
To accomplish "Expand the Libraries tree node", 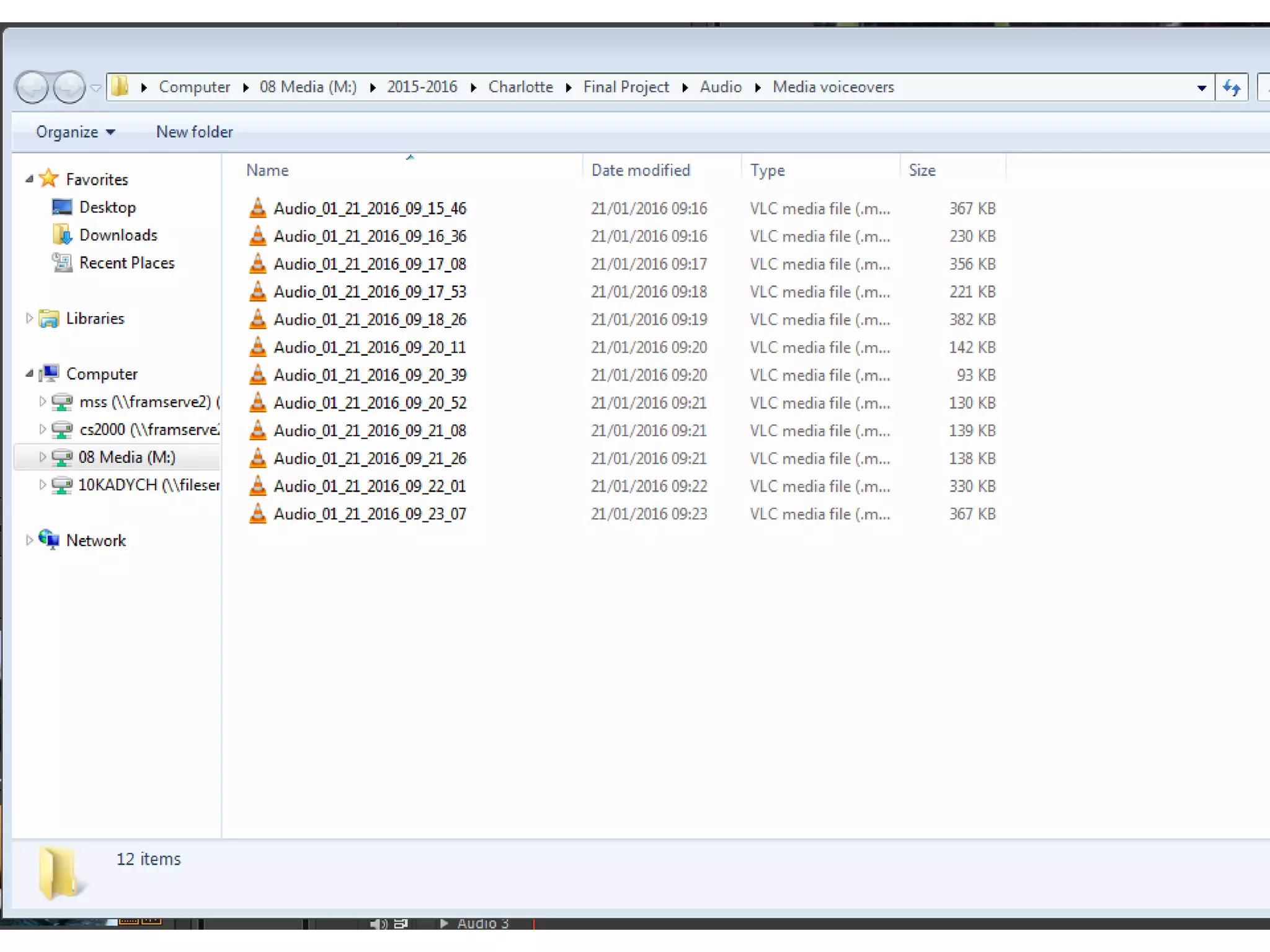I will pos(29,318).
